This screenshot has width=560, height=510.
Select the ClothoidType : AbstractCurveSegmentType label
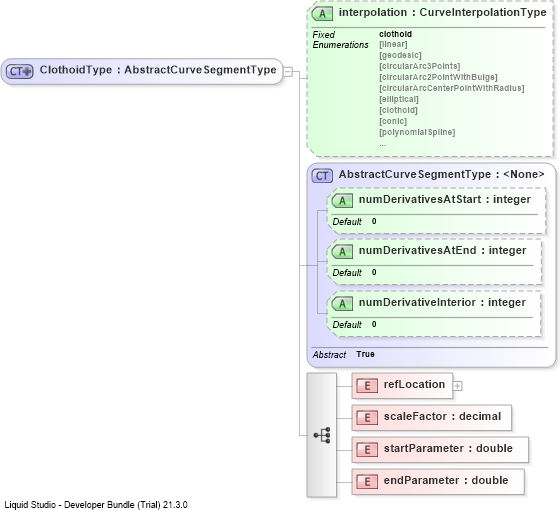158,70
